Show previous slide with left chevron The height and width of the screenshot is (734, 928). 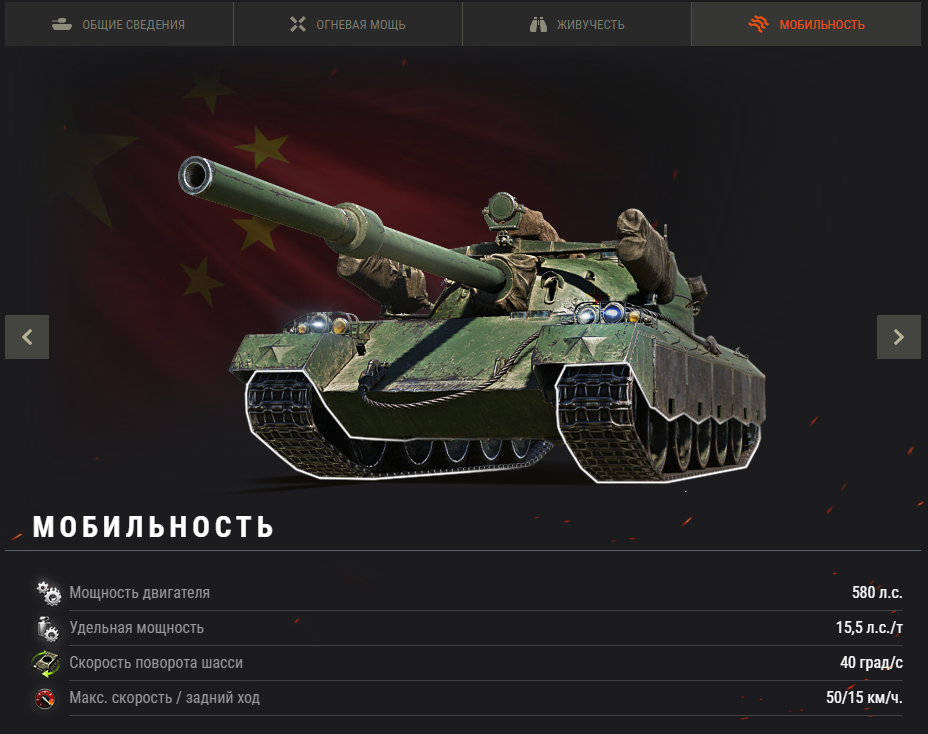(x=27, y=337)
